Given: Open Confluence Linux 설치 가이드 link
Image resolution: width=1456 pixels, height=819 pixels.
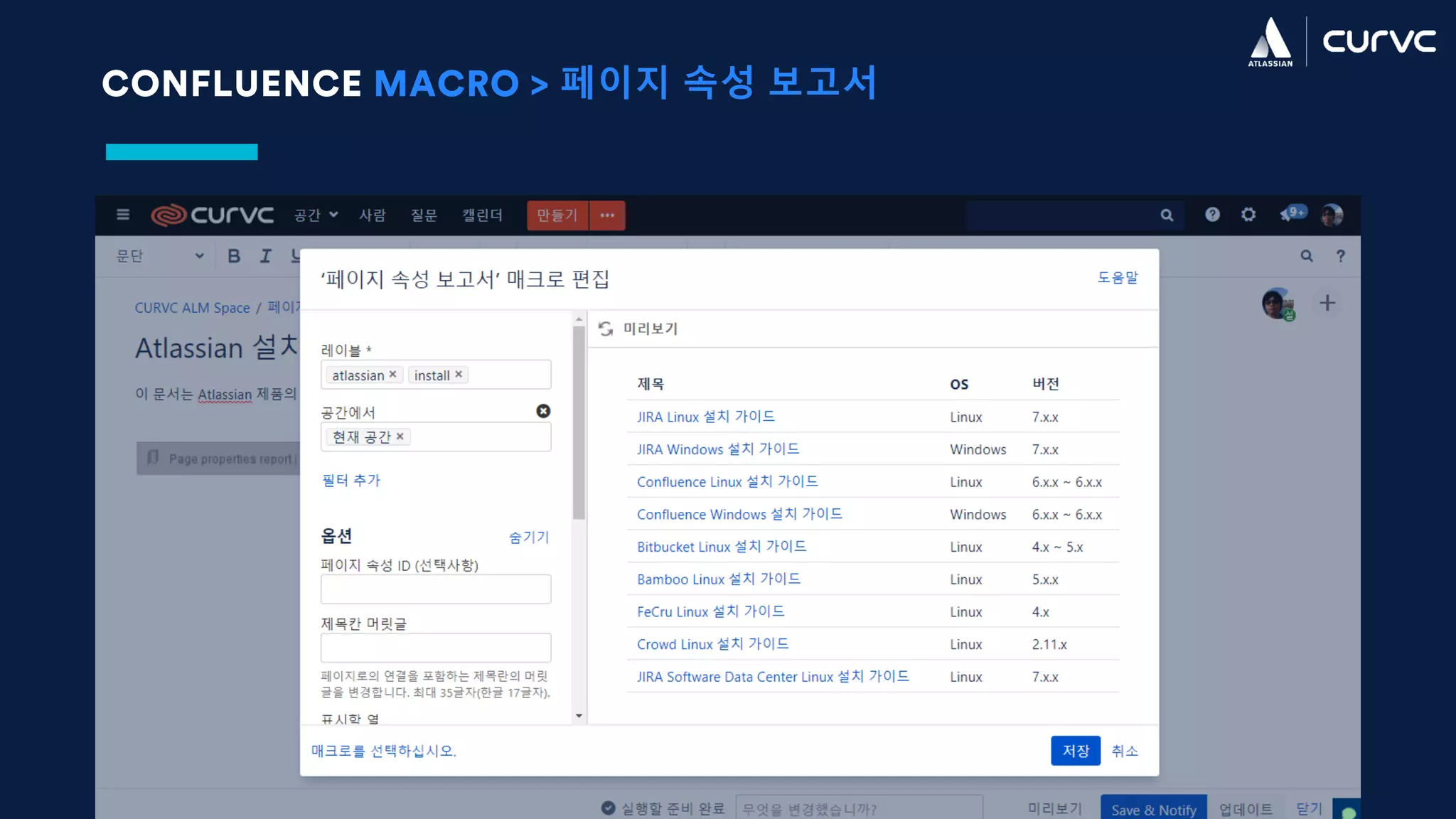Looking at the screenshot, I should [x=727, y=482].
